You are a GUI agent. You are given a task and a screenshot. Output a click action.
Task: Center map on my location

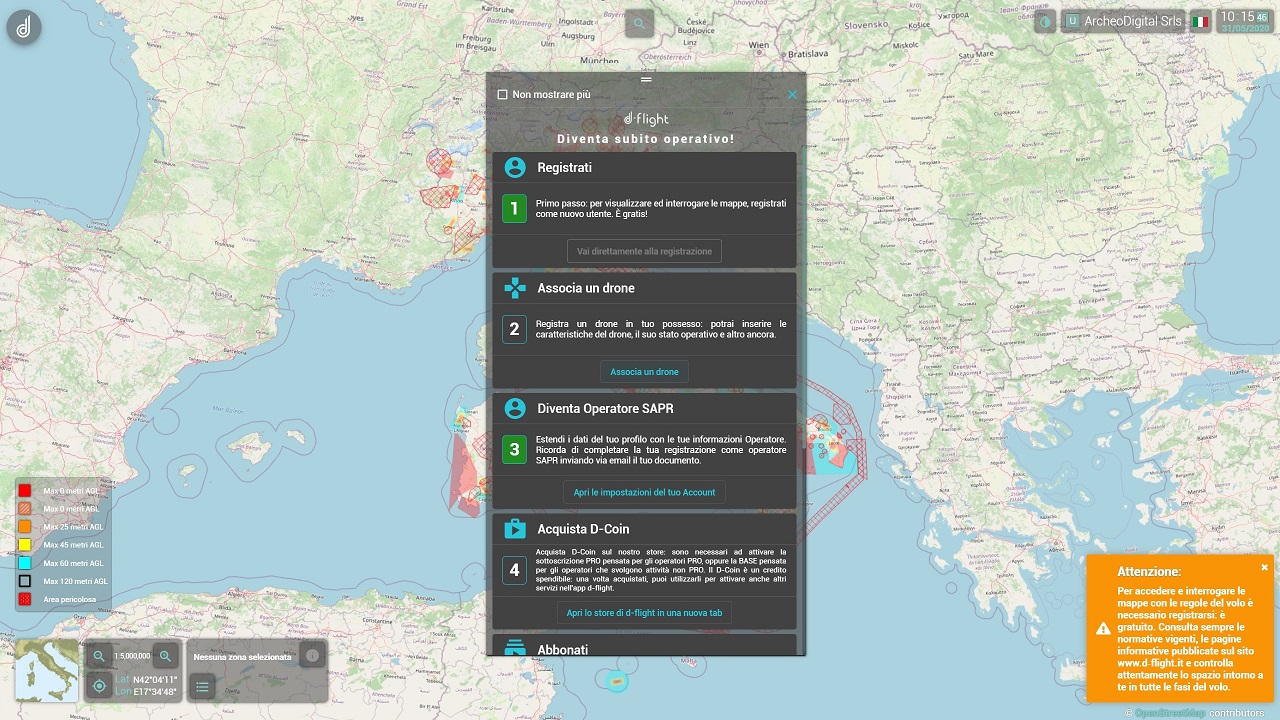(x=99, y=686)
